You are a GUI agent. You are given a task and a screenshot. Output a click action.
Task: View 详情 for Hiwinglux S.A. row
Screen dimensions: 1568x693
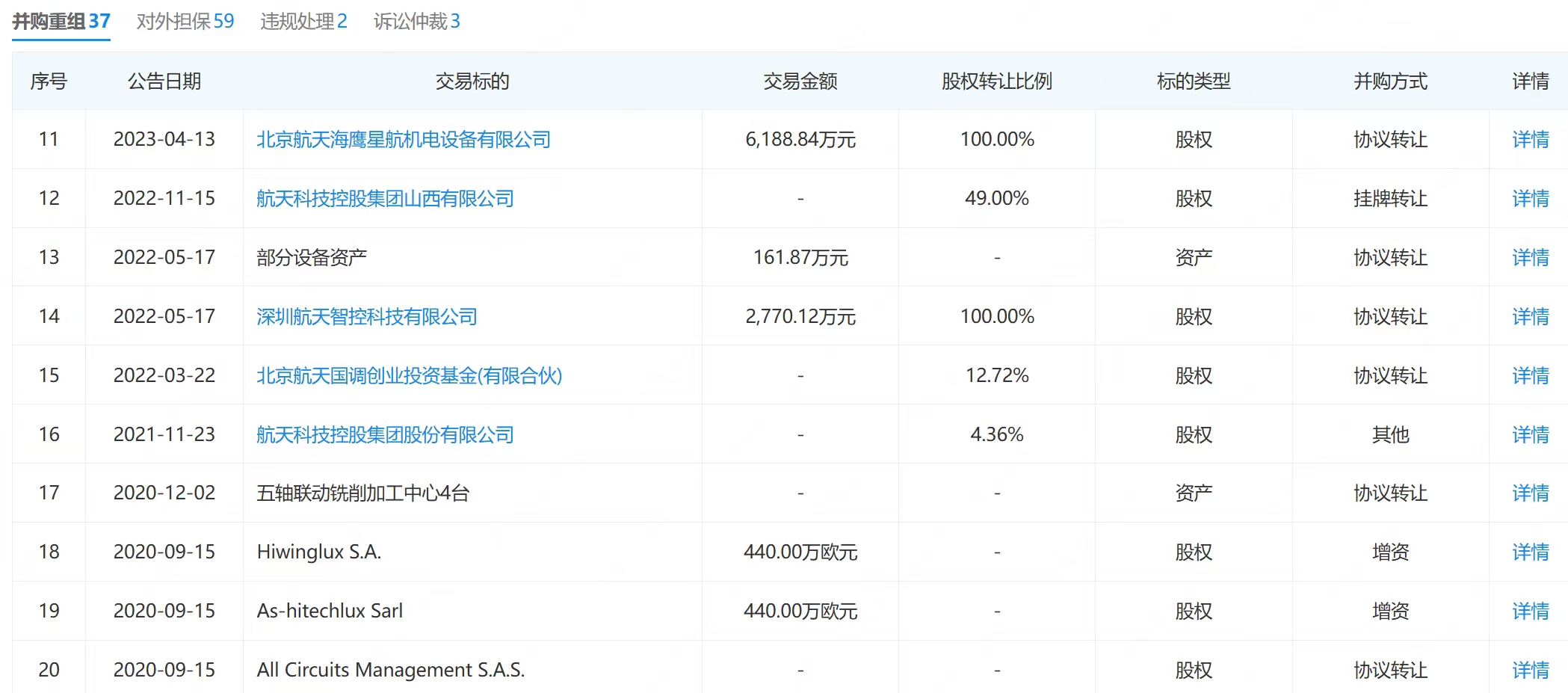click(1530, 552)
